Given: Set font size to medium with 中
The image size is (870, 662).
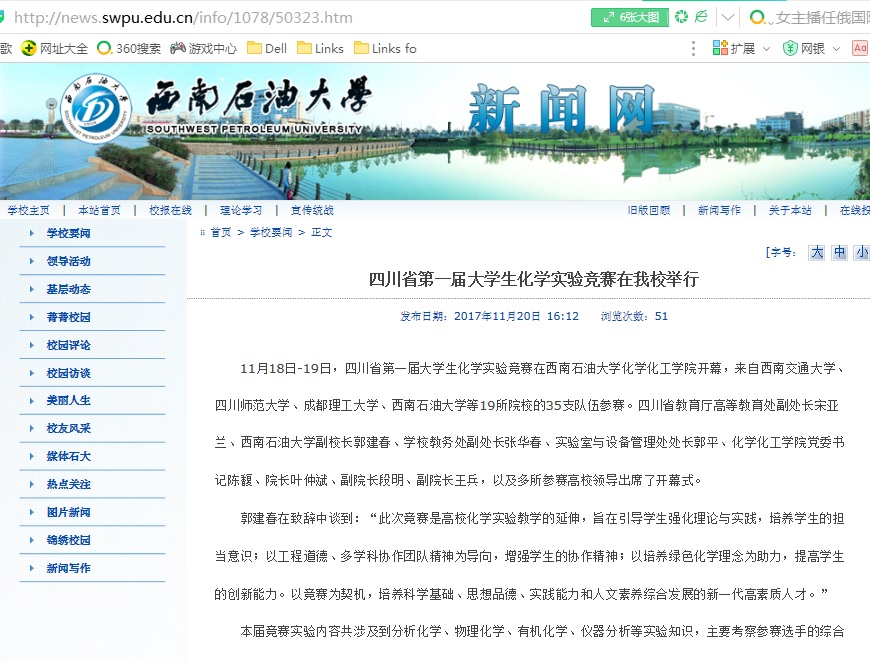Looking at the screenshot, I should pos(839,253).
